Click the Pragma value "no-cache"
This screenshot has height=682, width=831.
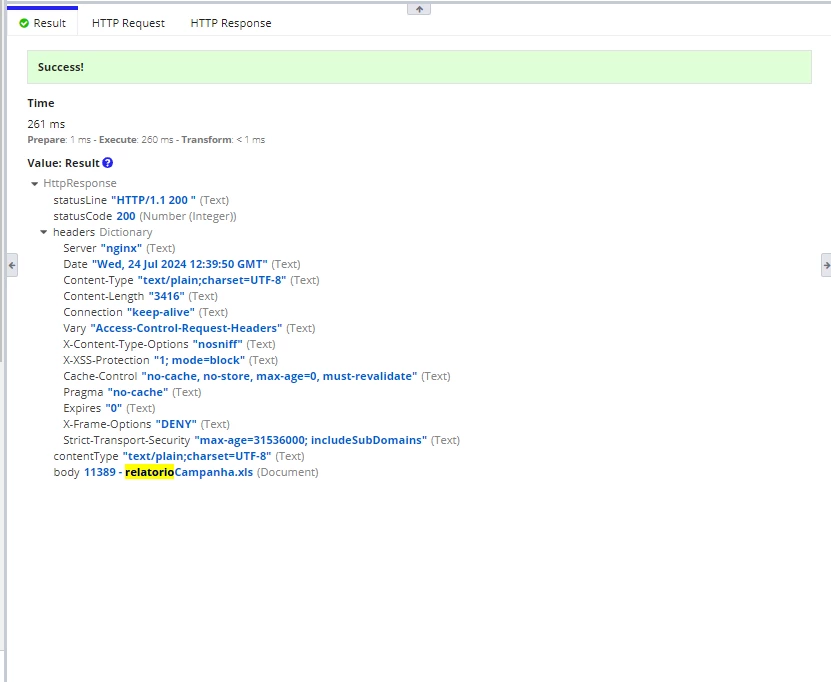pyautogui.click(x=138, y=392)
